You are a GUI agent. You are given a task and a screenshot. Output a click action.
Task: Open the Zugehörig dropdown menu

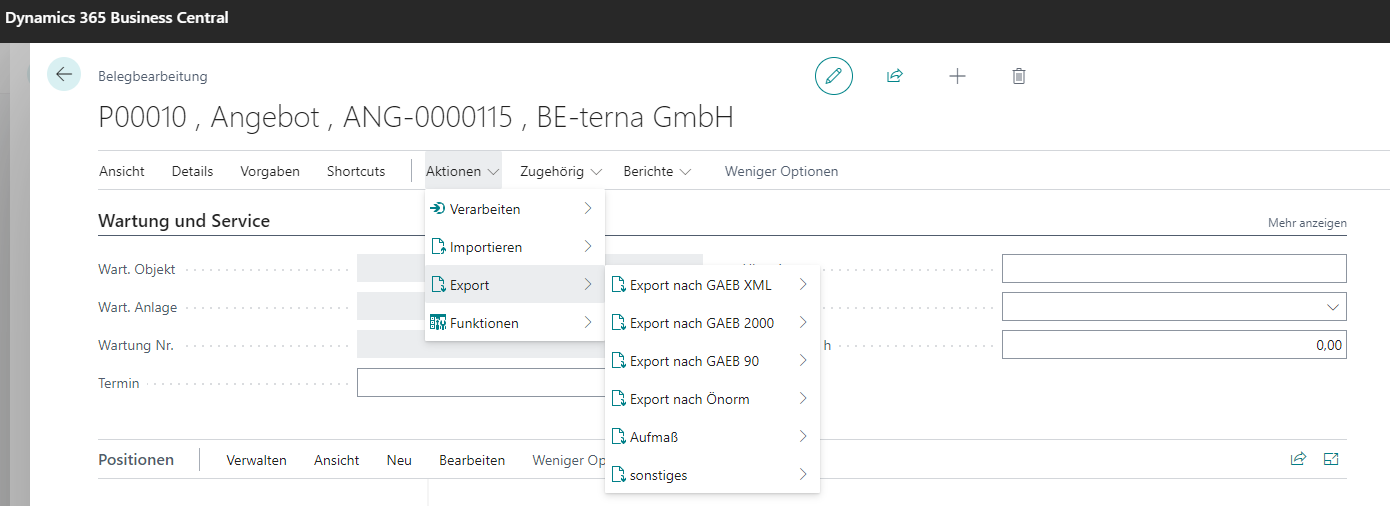[560, 171]
